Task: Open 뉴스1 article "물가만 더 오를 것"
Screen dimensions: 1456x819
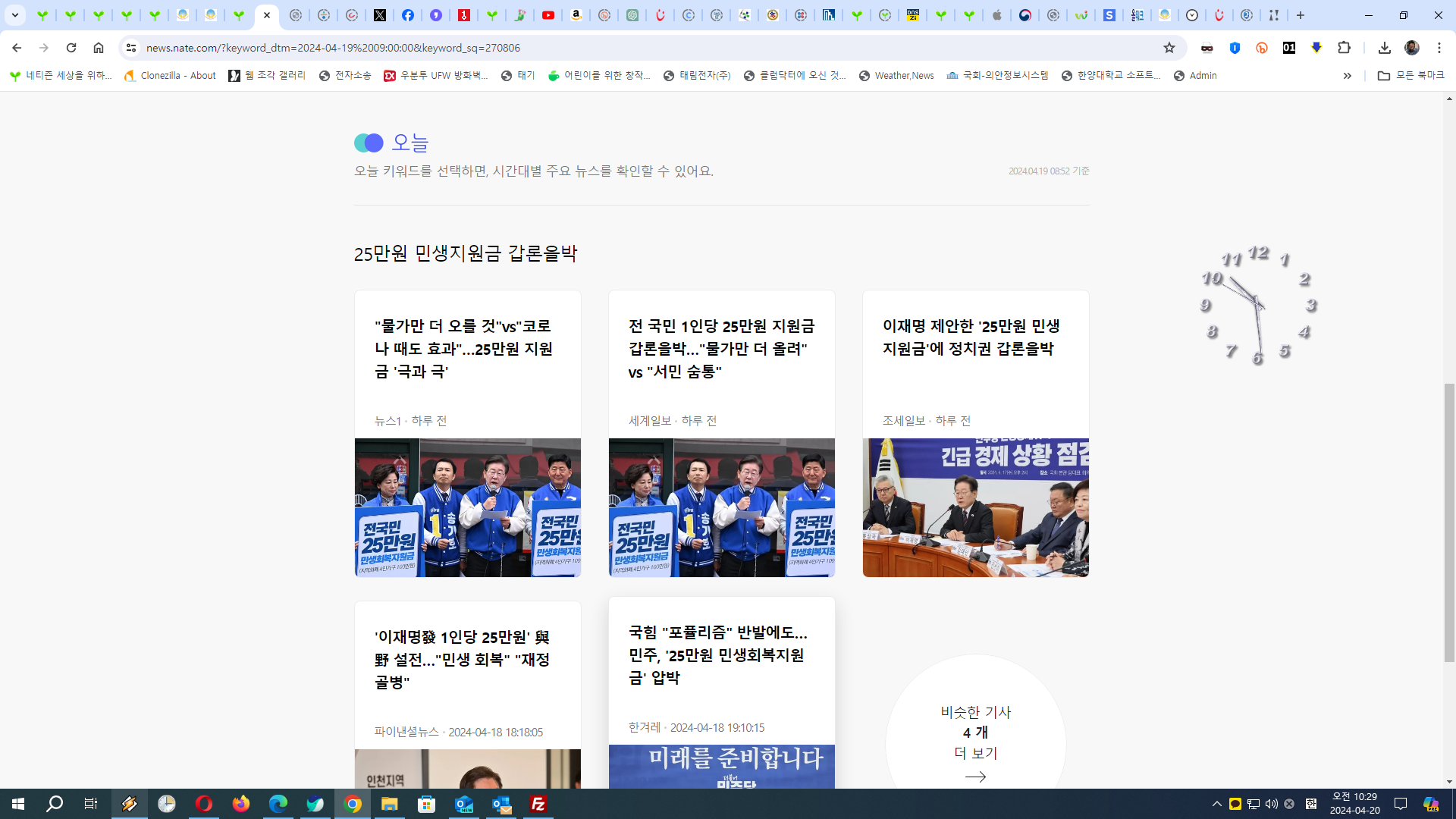Action: point(463,349)
